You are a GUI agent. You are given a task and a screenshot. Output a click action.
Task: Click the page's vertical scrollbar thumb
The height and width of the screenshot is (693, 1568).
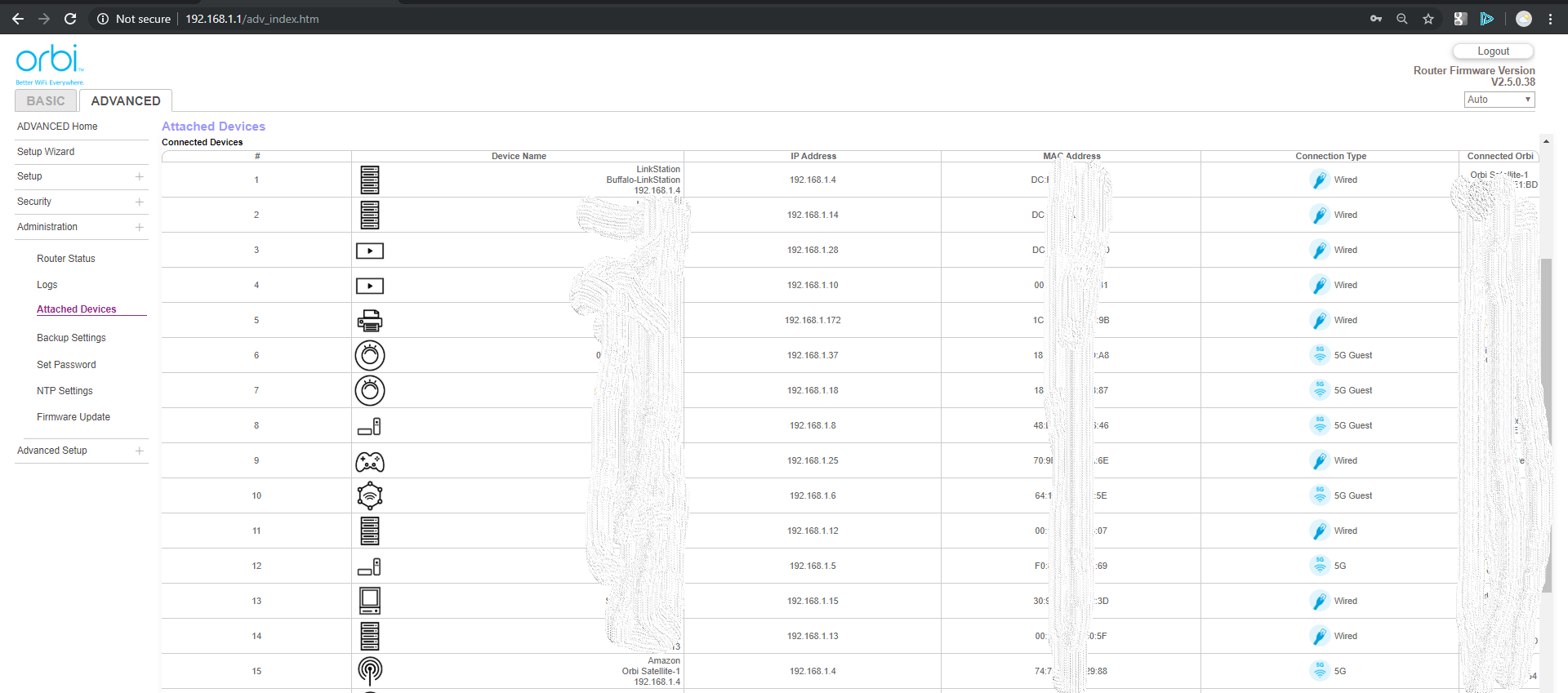[1545, 424]
